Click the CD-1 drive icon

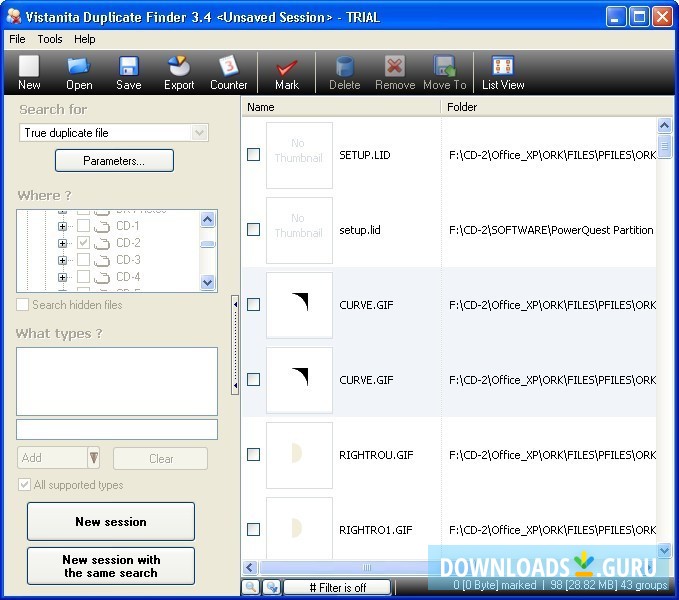pyautogui.click(x=102, y=226)
